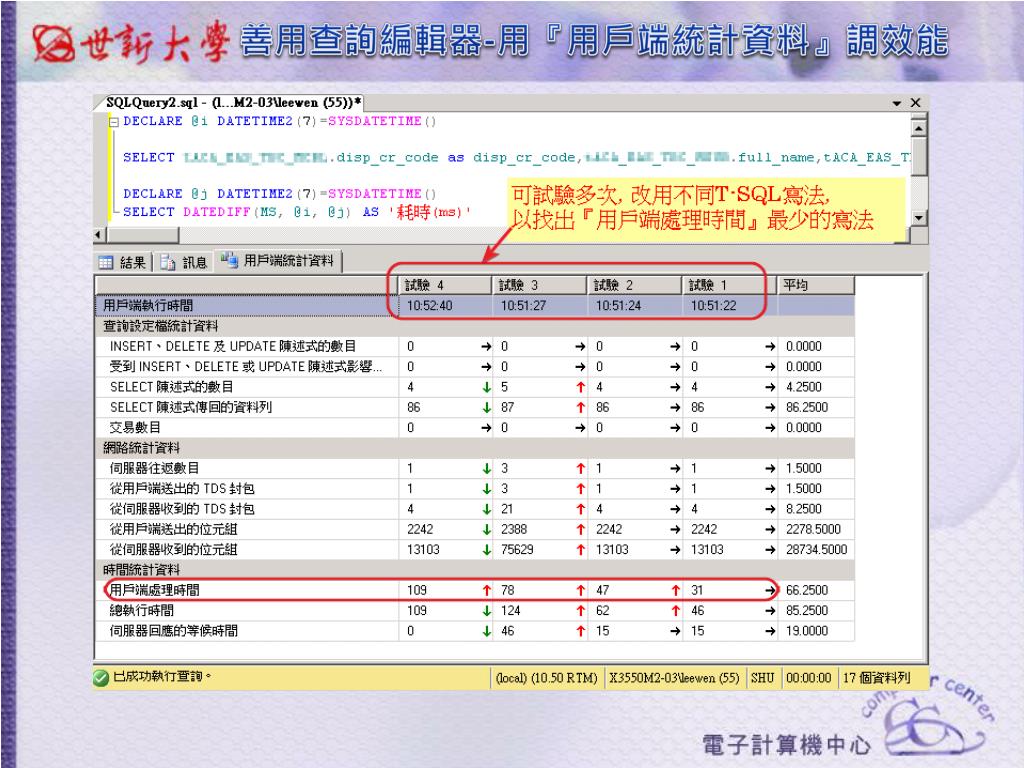Click the horizontal scrollbar left arrow
Image resolution: width=1024 pixels, height=768 pixels.
99,234
